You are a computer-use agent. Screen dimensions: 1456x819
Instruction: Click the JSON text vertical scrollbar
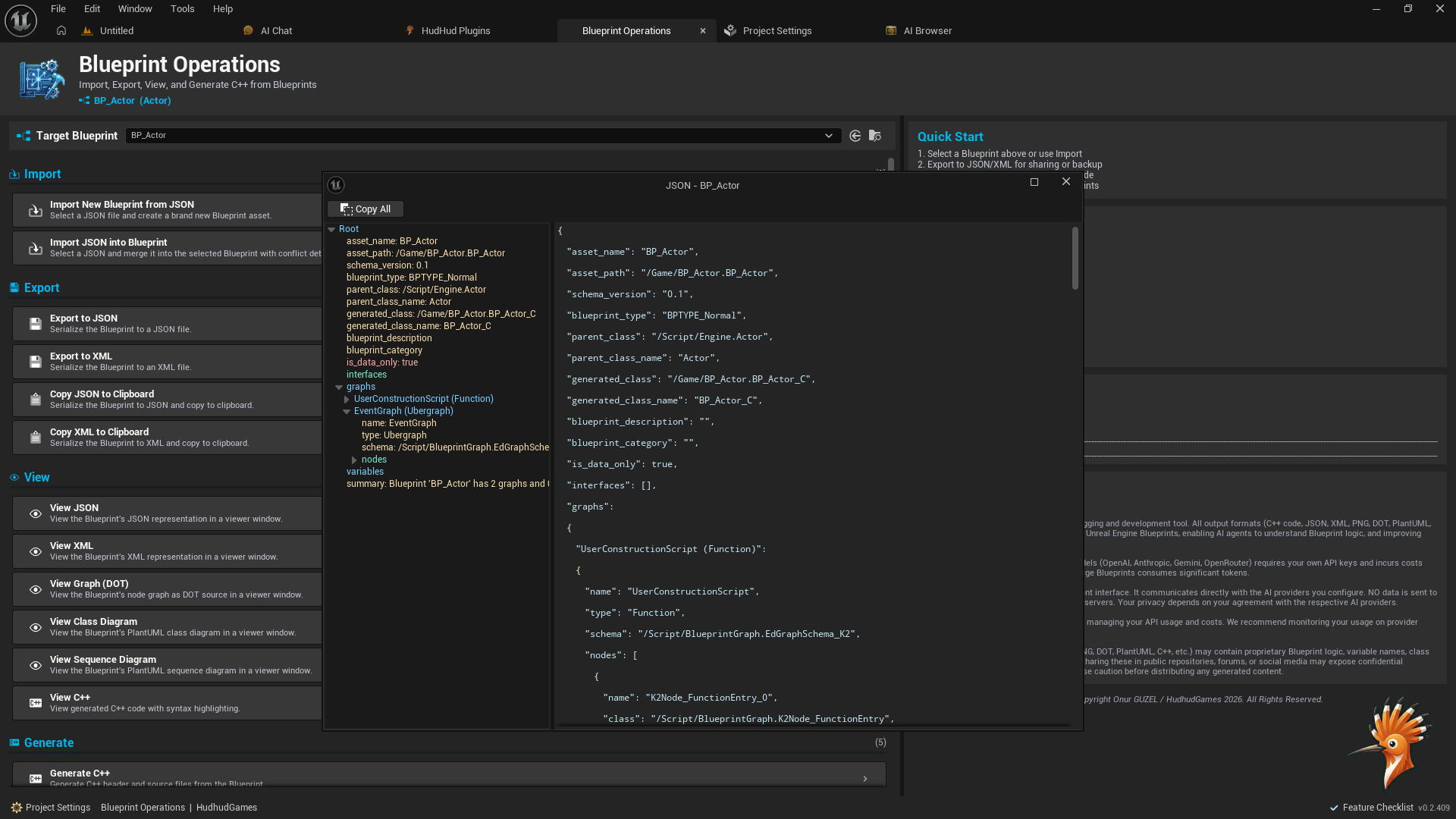[1075, 258]
